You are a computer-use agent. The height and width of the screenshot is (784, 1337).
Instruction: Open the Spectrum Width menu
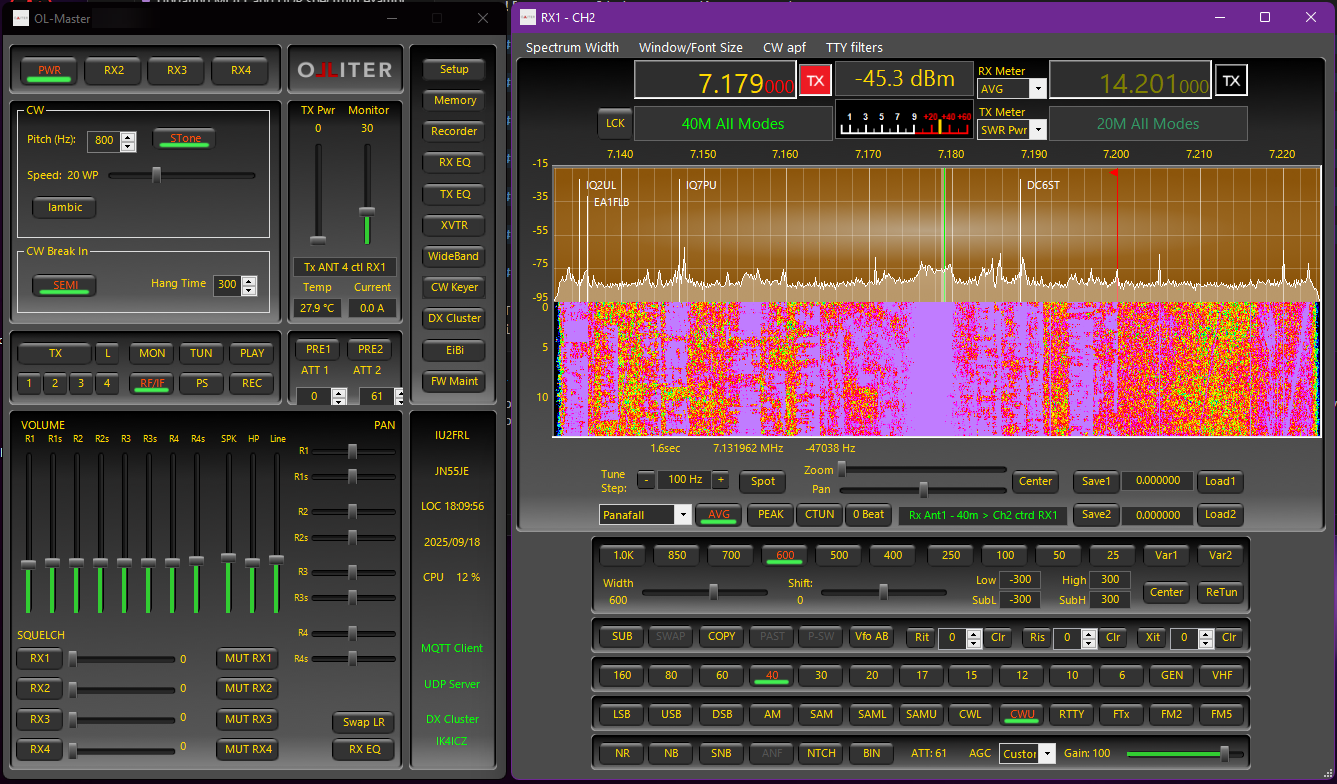(x=572, y=47)
